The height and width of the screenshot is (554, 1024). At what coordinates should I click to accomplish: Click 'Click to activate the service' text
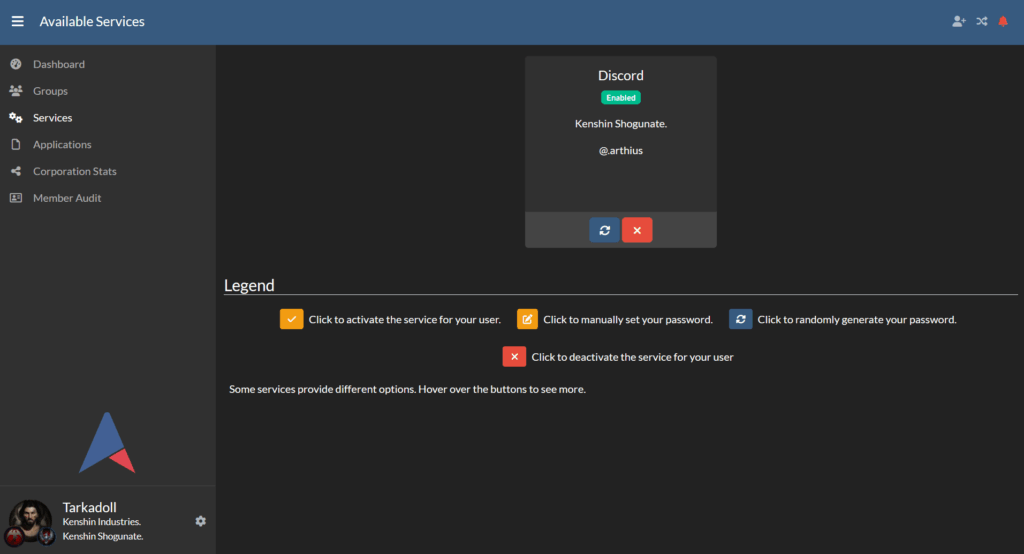pos(404,319)
